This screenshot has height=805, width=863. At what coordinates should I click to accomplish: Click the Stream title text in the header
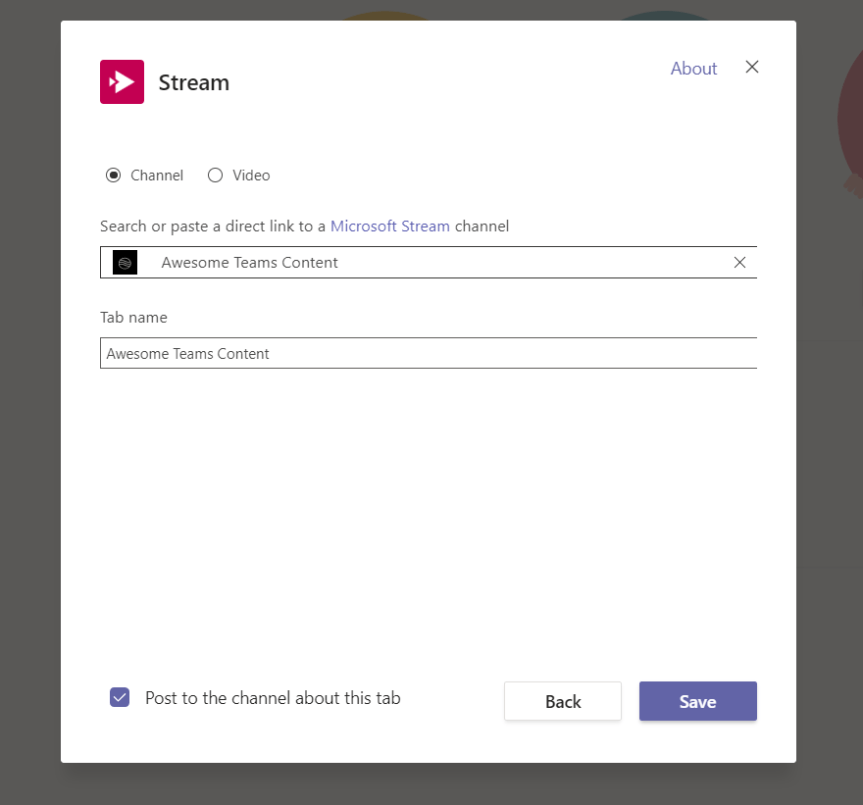click(193, 82)
